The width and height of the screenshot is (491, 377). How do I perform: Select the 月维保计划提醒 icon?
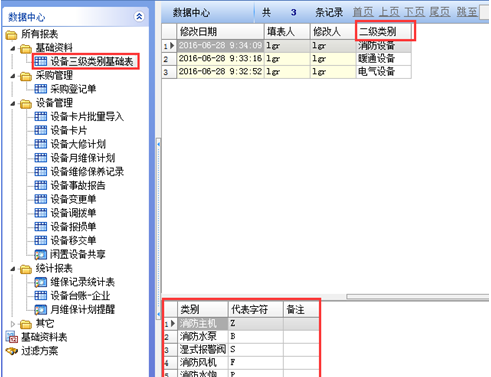tap(41, 310)
